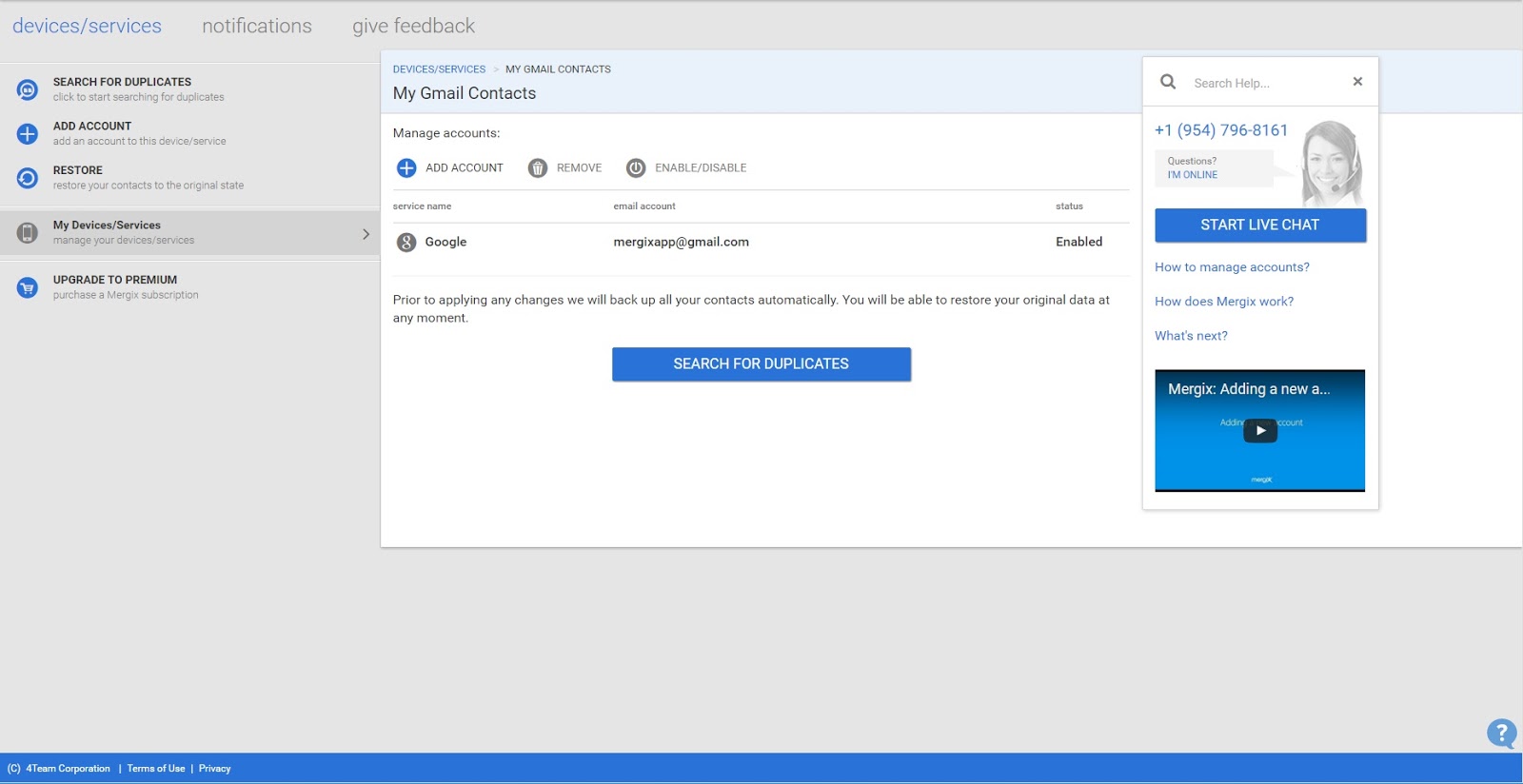Click the Add Account plus icon in sidebar

[28, 133]
